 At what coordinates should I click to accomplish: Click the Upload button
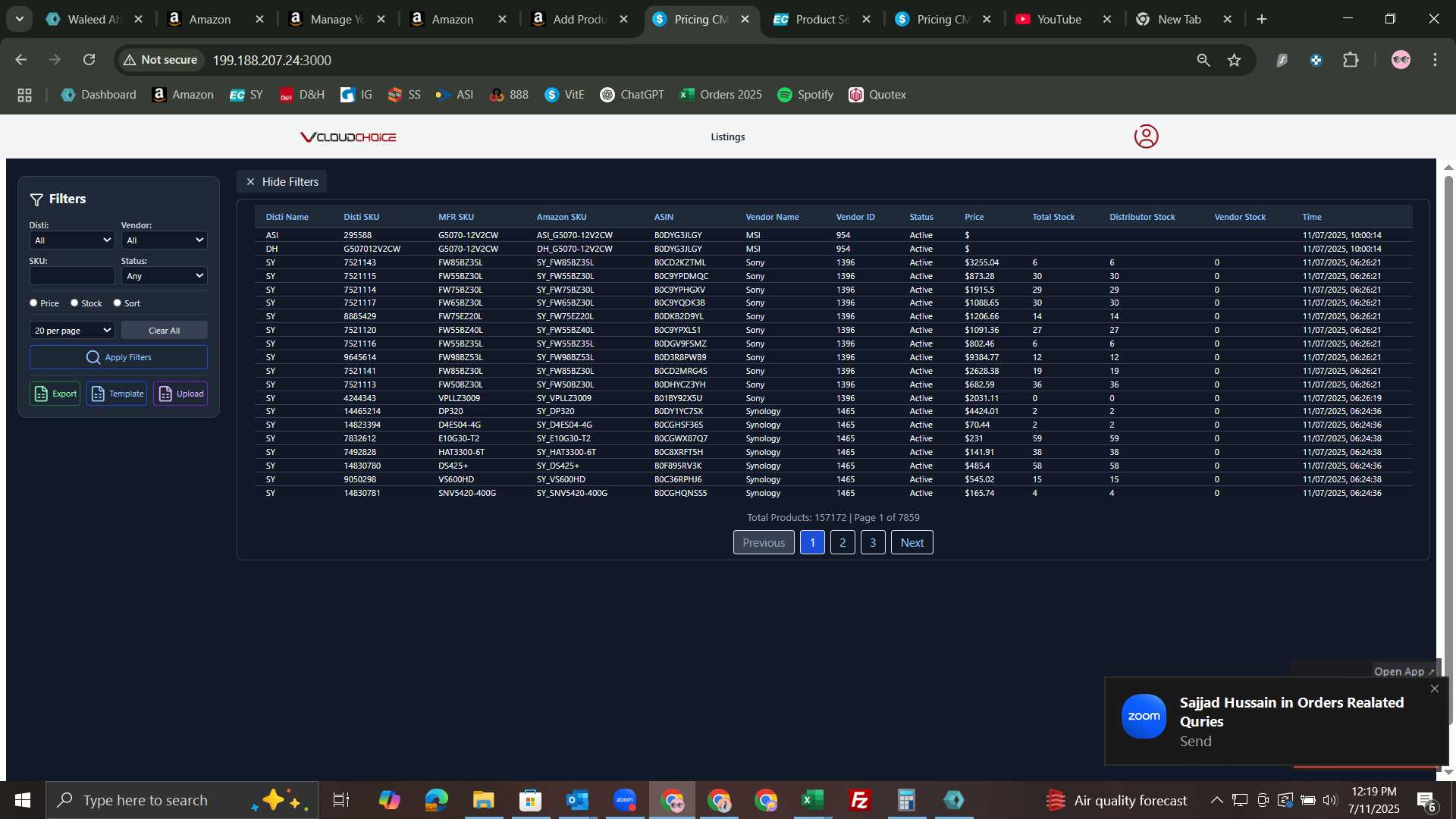[x=180, y=394]
